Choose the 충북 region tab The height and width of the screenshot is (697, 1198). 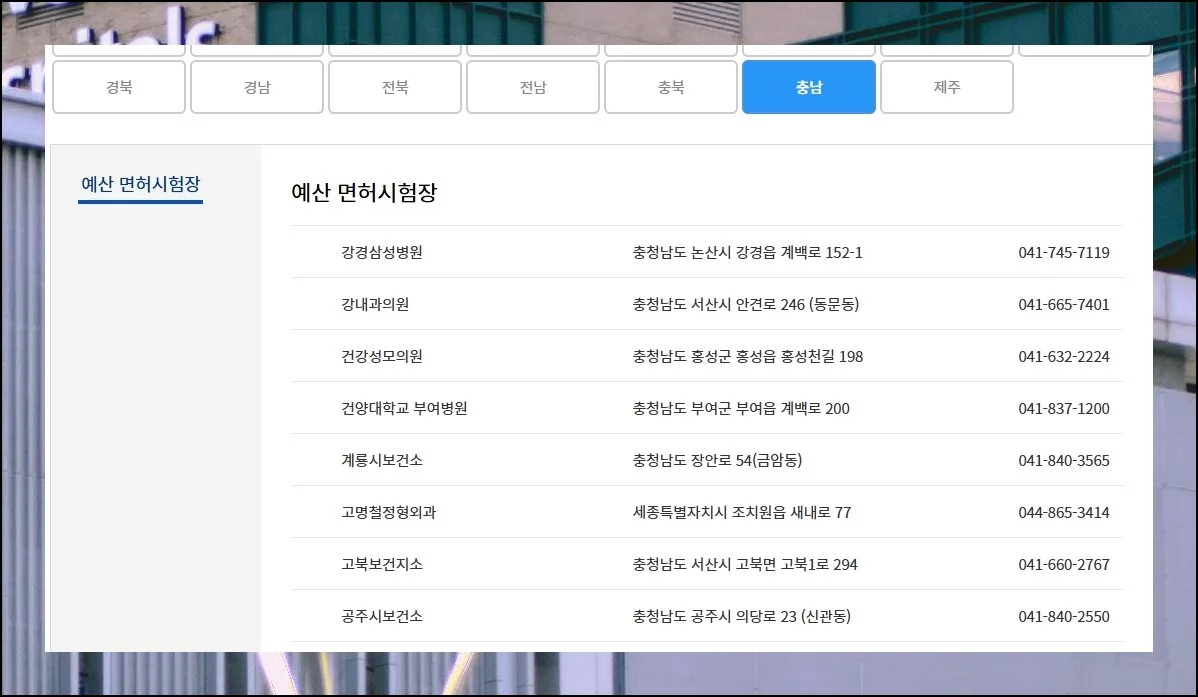click(671, 87)
